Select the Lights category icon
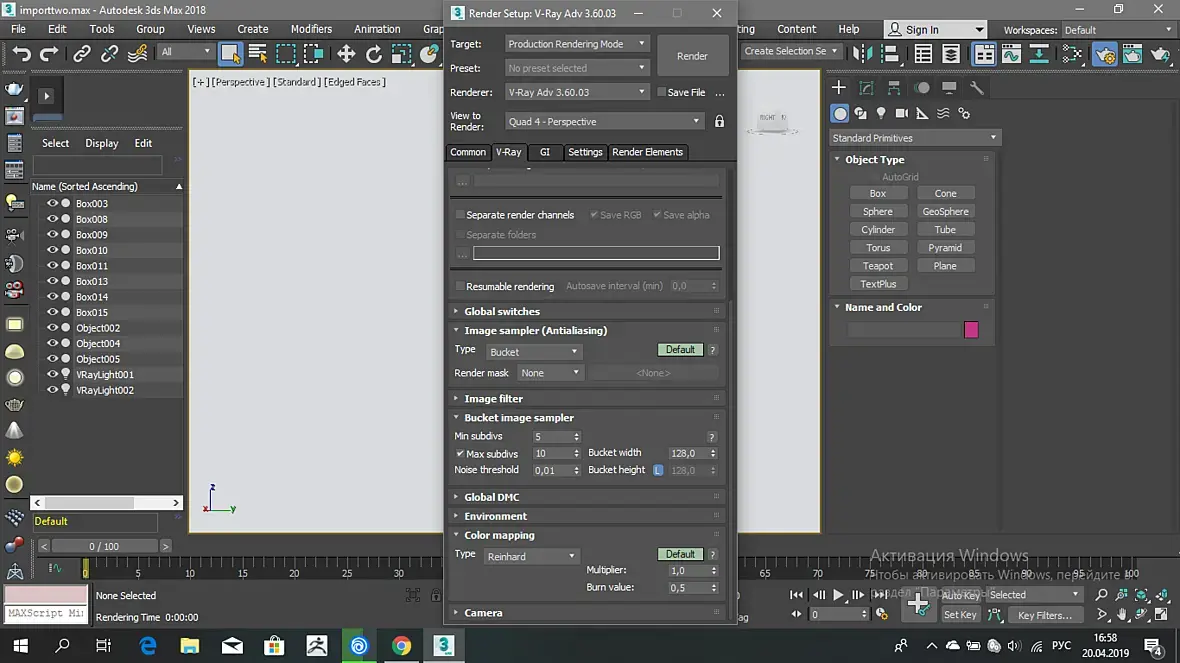1180x663 pixels. pyautogui.click(x=881, y=114)
